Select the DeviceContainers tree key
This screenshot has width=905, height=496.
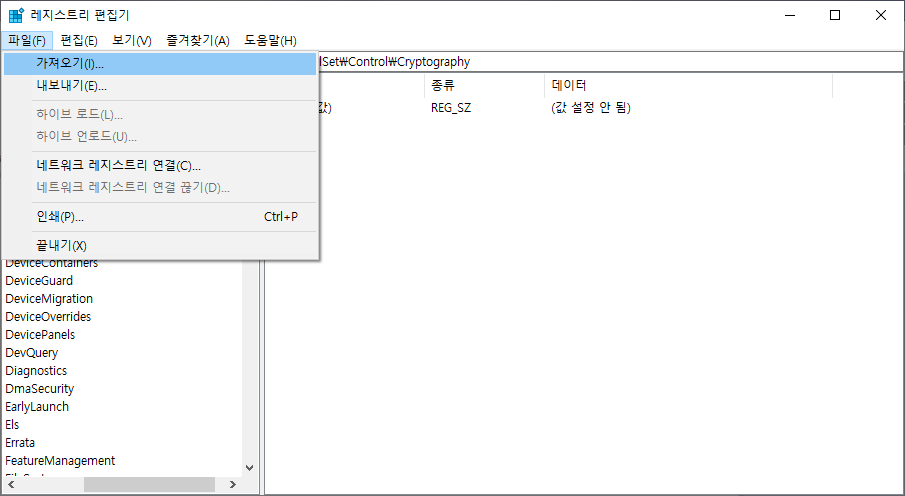click(x=51, y=263)
